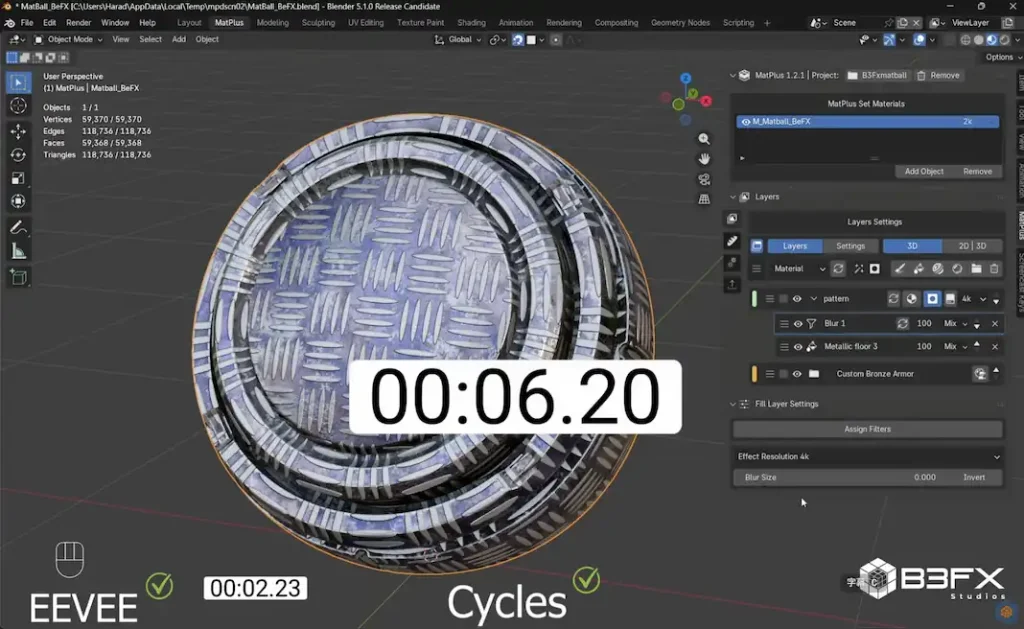Expand the Effect Resolution 4k dropdown
1024x629 pixels.
[867, 457]
